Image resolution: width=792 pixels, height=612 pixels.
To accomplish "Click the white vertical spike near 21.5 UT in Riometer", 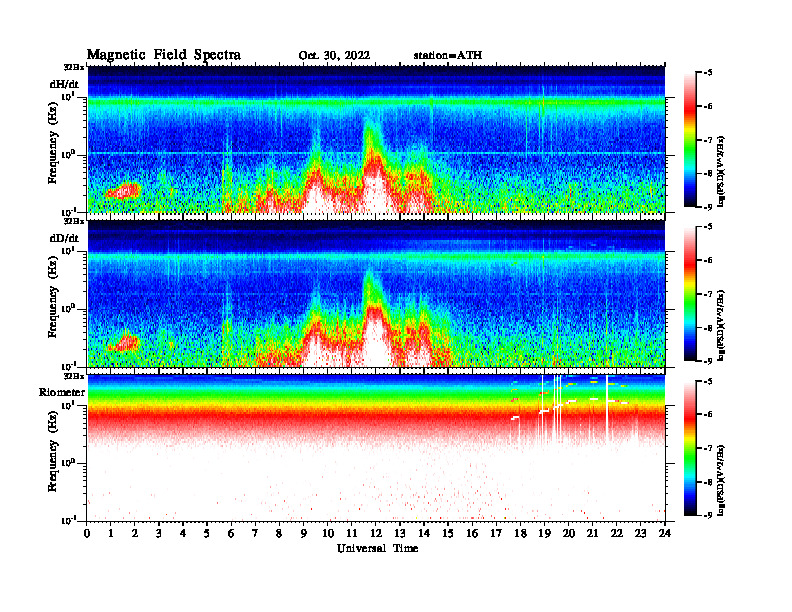I will tap(607, 409).
